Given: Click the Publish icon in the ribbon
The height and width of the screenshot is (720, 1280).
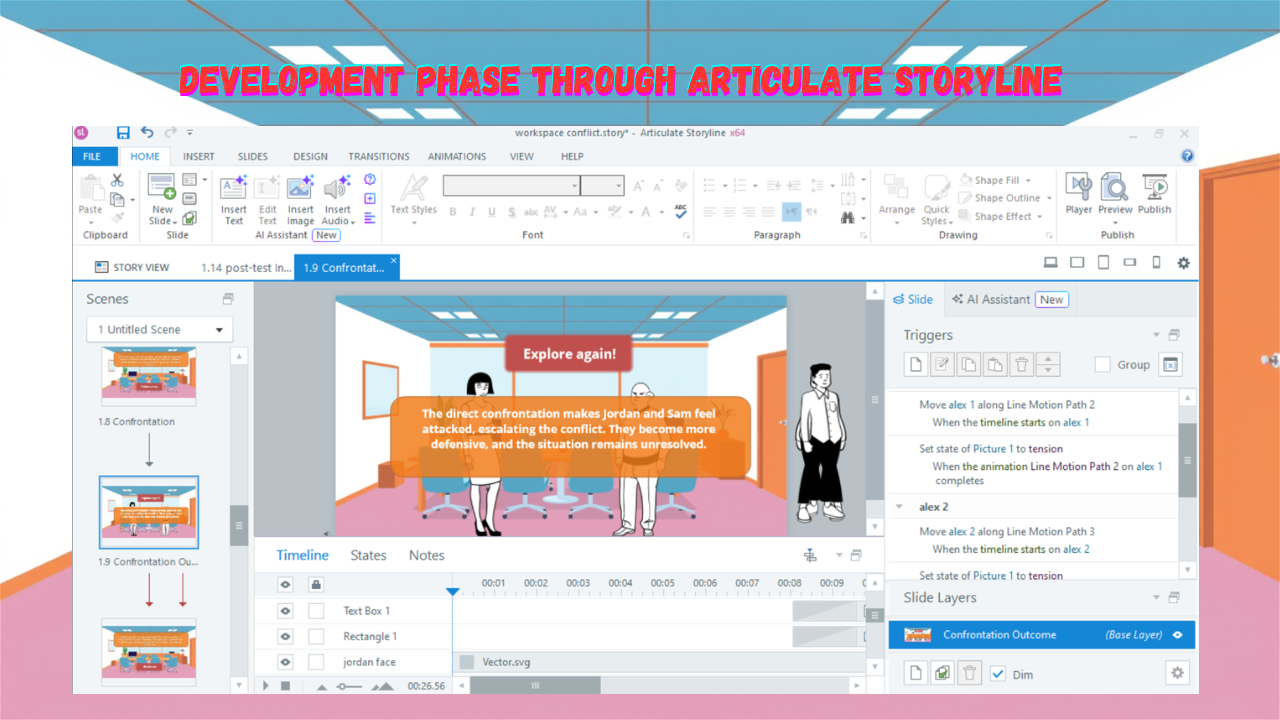Looking at the screenshot, I should (x=1154, y=193).
